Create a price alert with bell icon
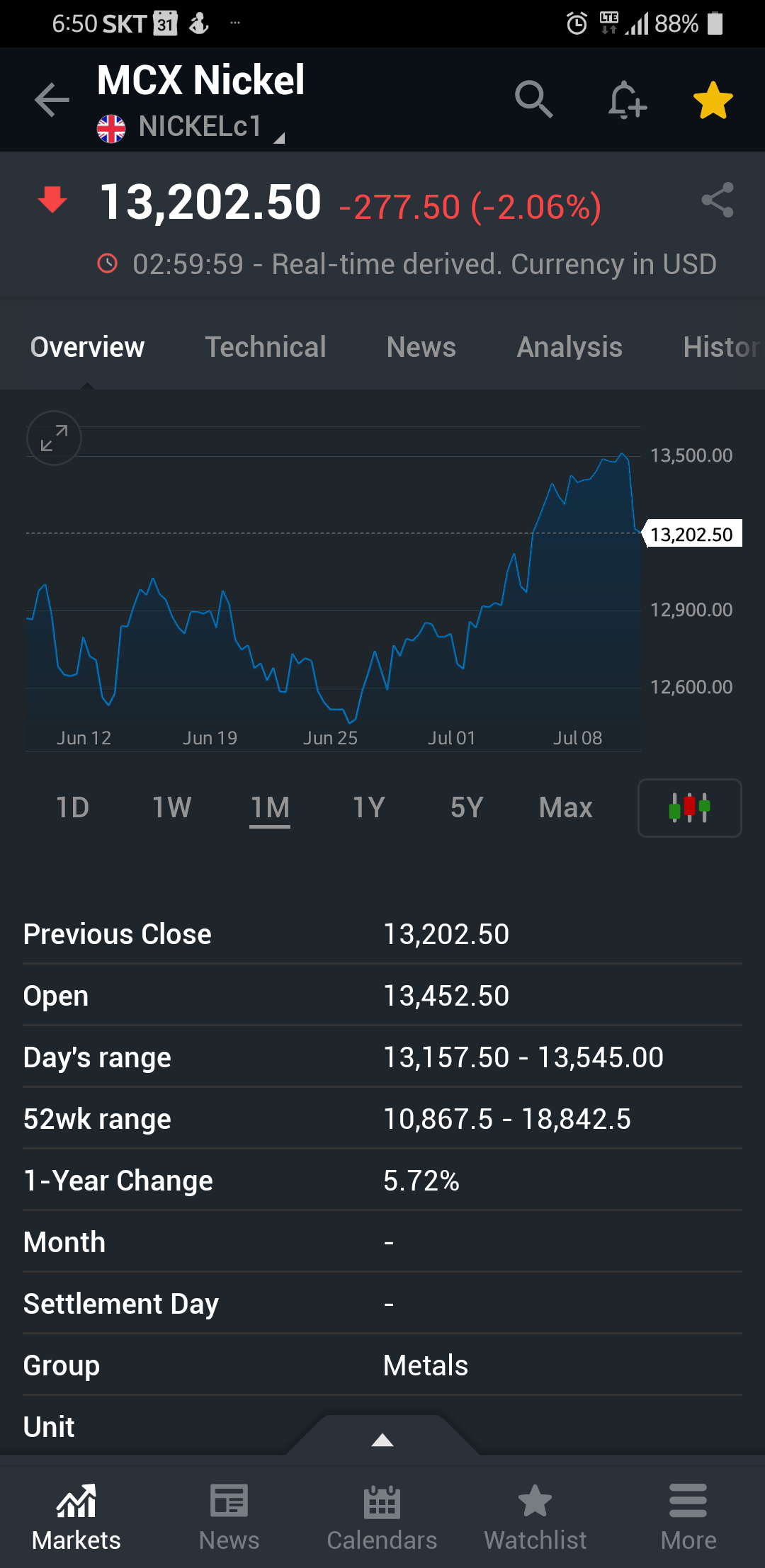The image size is (765, 1568). pos(627,100)
